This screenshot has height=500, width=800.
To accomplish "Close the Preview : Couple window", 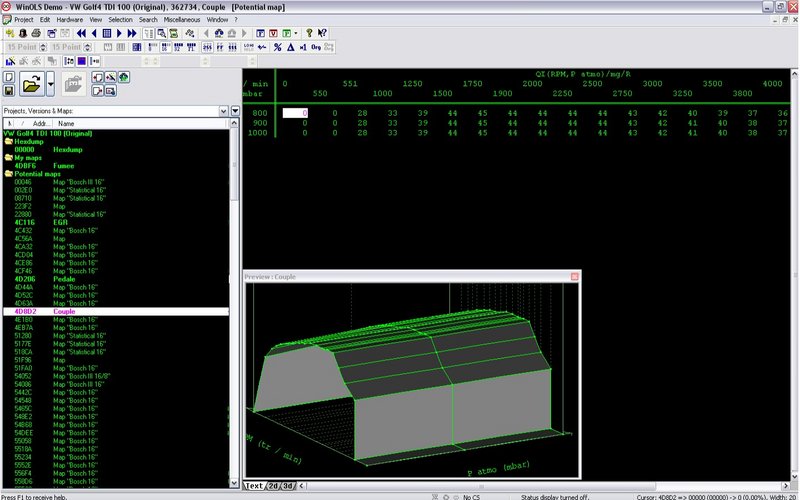I will pos(574,277).
